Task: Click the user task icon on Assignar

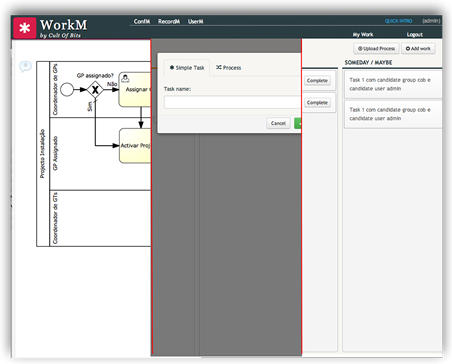Action: tap(125, 79)
